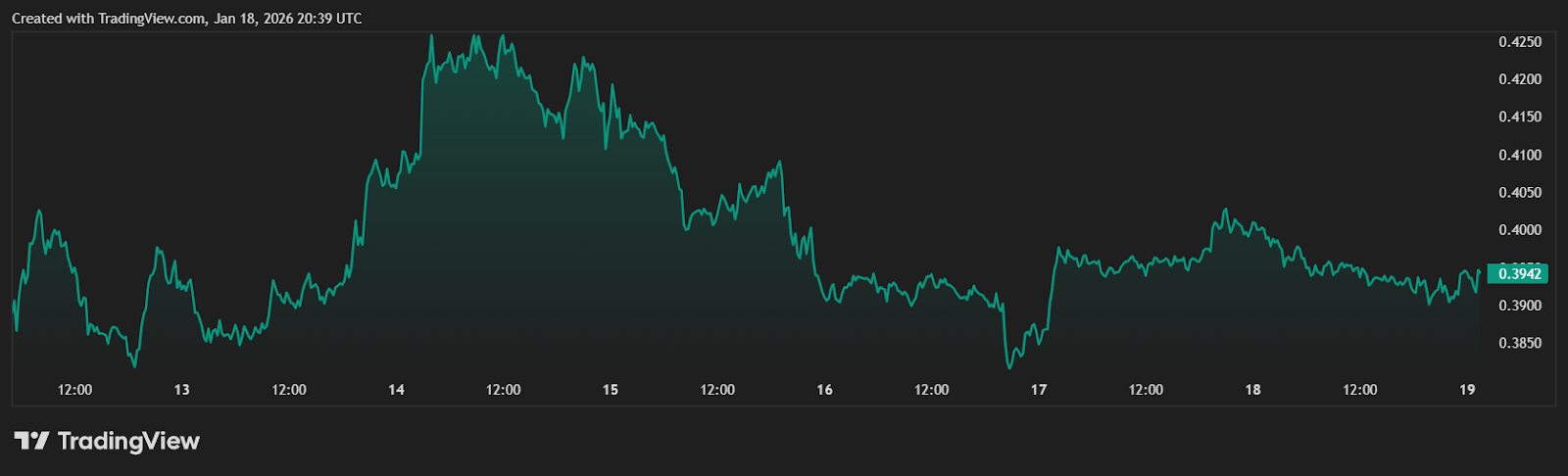Click the 0.4100 price axis label
Viewport: 1568px width, 476px height.
pos(1520,155)
